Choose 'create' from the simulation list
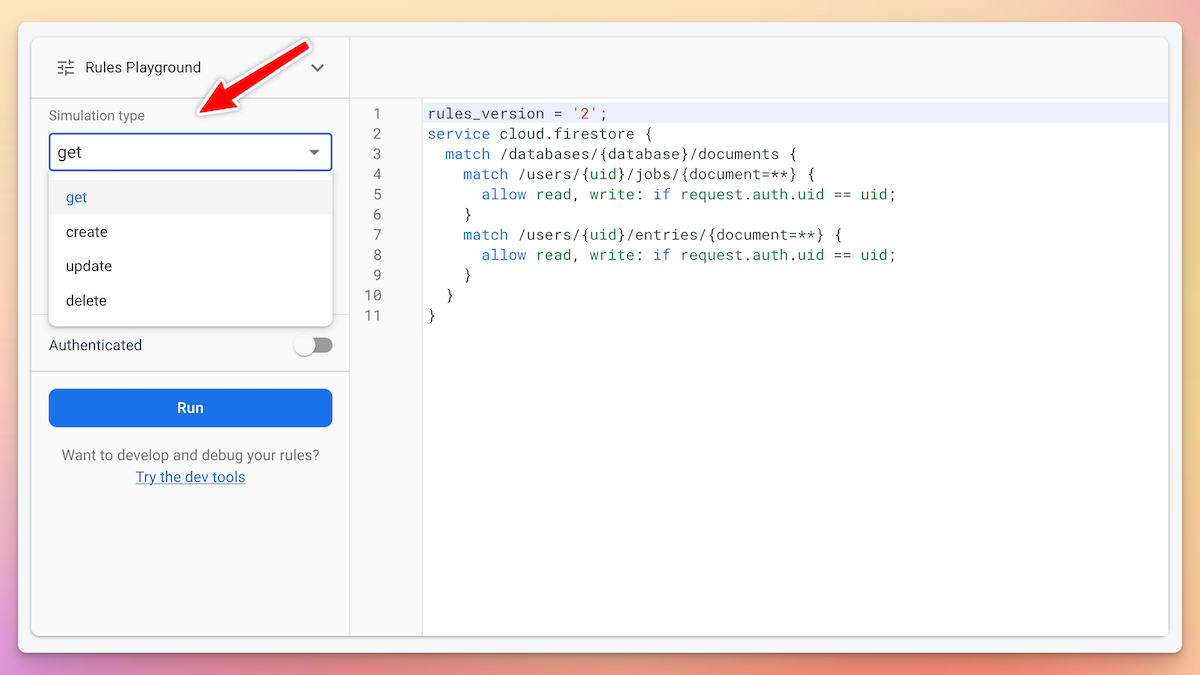 190,232
